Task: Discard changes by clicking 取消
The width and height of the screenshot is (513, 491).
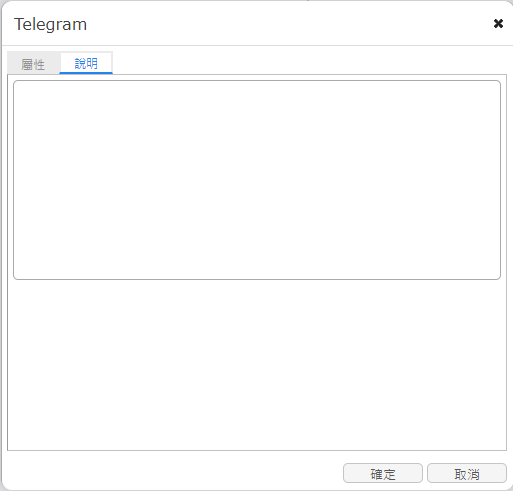Action: [x=467, y=473]
